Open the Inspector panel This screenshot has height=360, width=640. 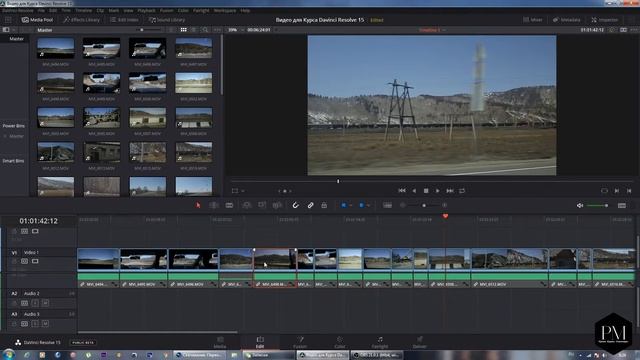tap(604, 20)
